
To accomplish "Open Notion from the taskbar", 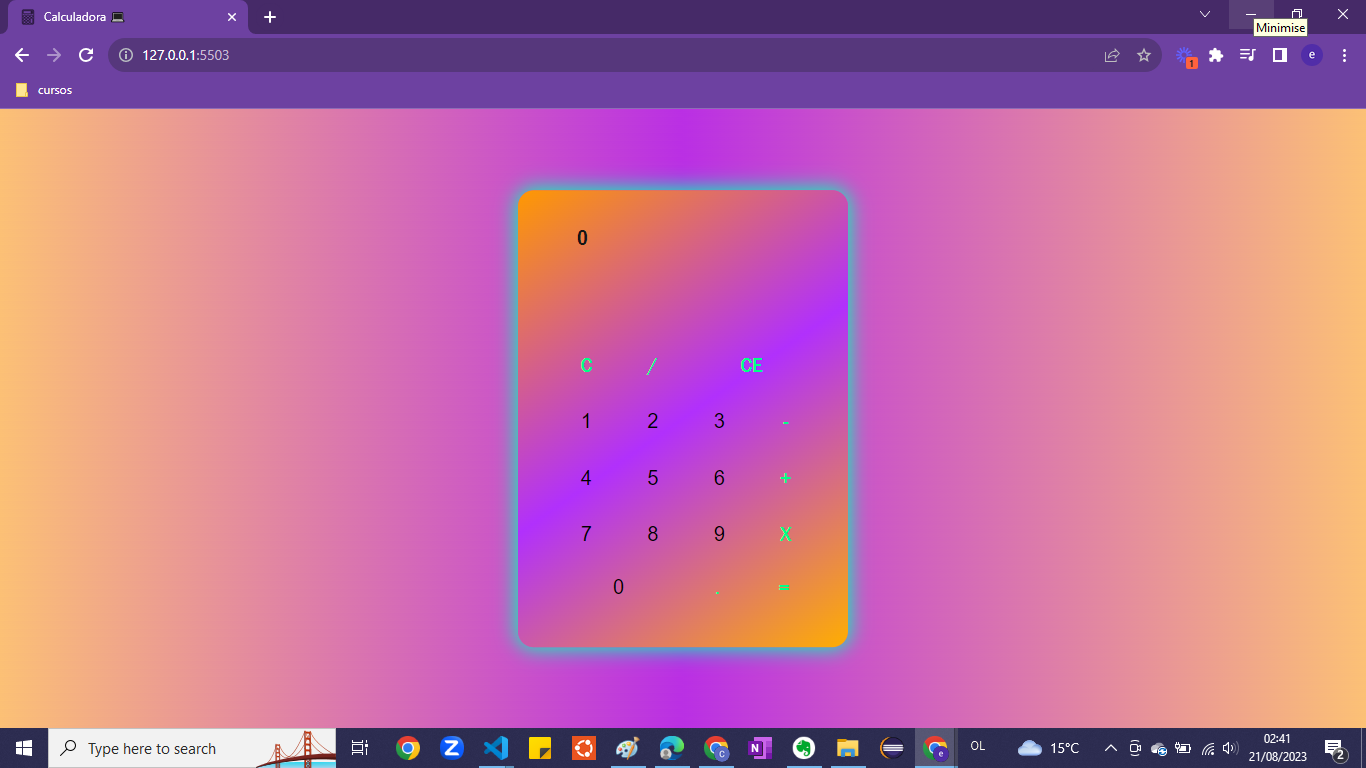I will tap(760, 747).
